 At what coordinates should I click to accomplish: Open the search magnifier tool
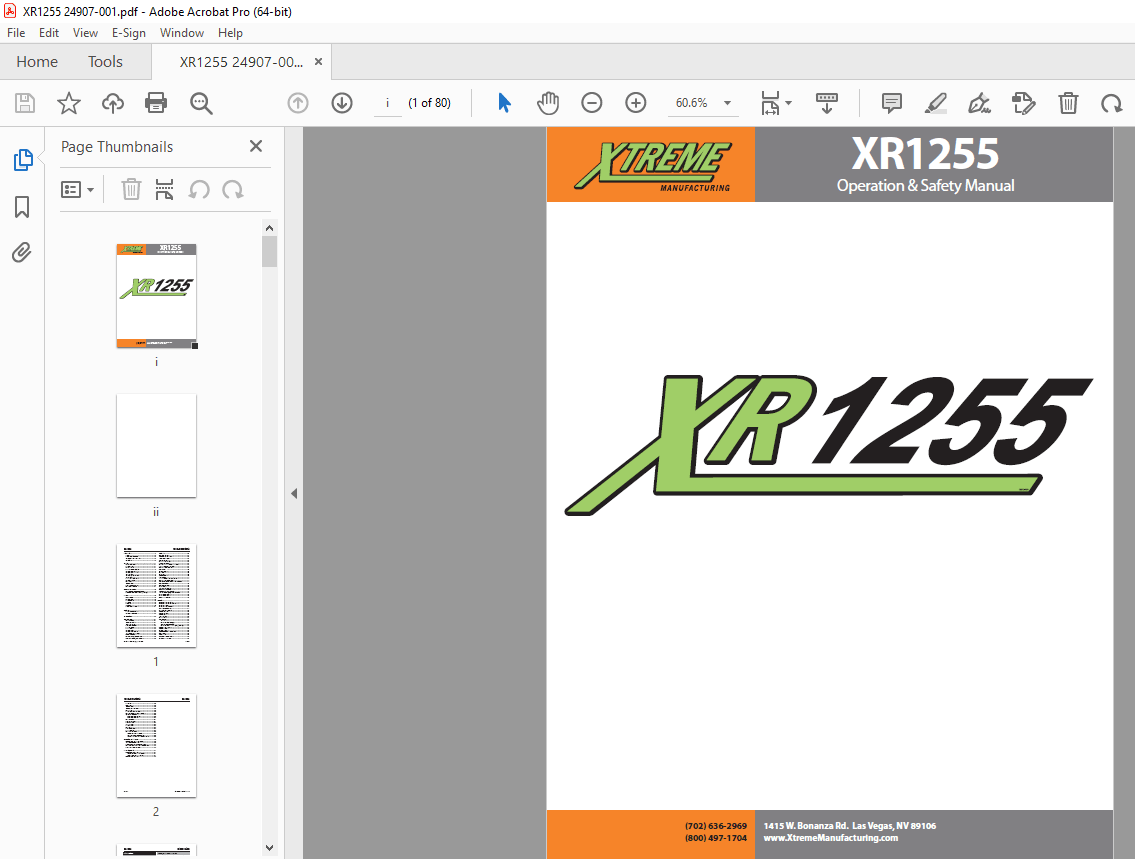tap(201, 103)
